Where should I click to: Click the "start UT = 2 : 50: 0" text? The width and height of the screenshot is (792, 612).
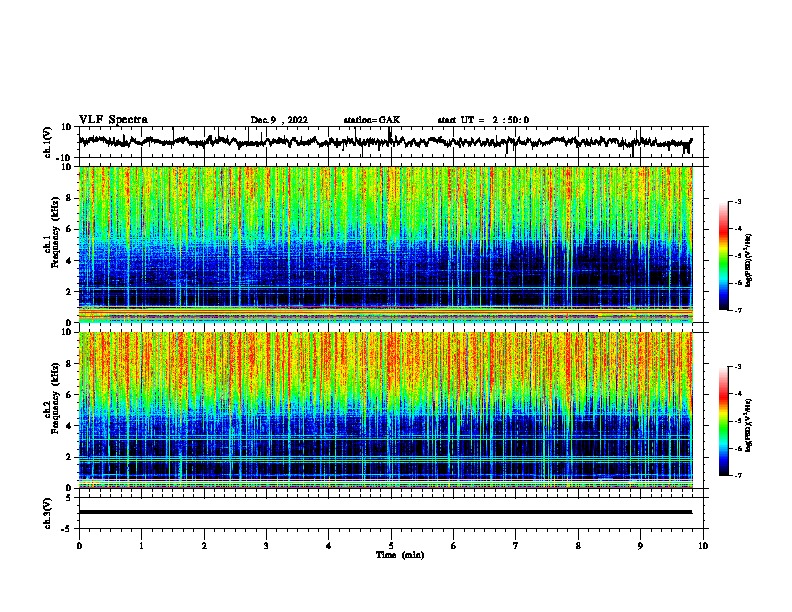tap(483, 120)
